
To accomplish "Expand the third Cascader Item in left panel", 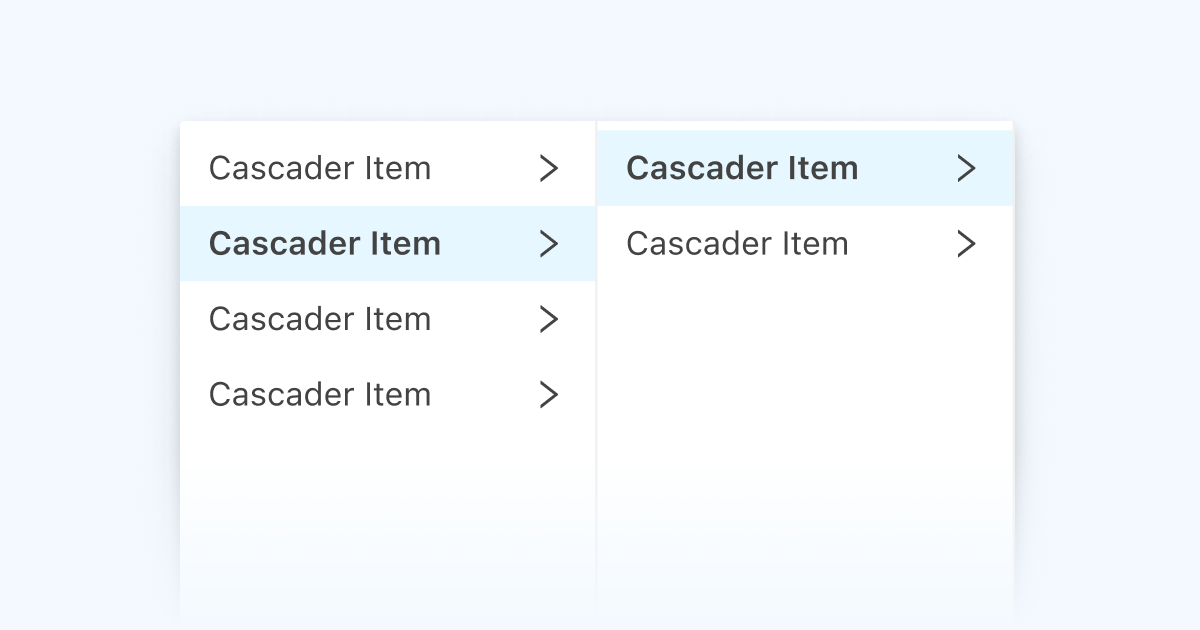I will (x=549, y=319).
